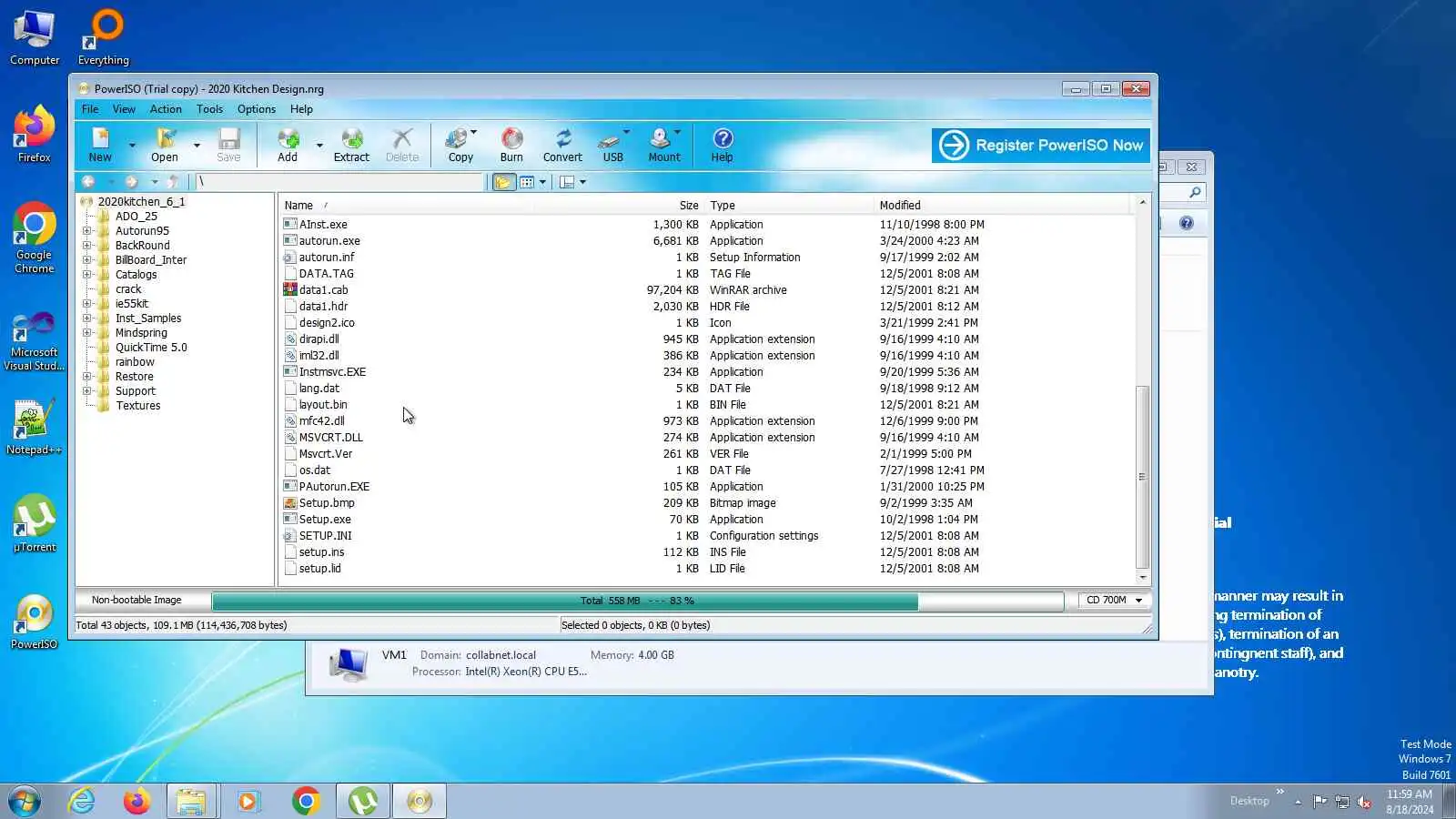Click the taskbar clock showing 11:59 AM
The image size is (1456, 819).
coord(1410,802)
